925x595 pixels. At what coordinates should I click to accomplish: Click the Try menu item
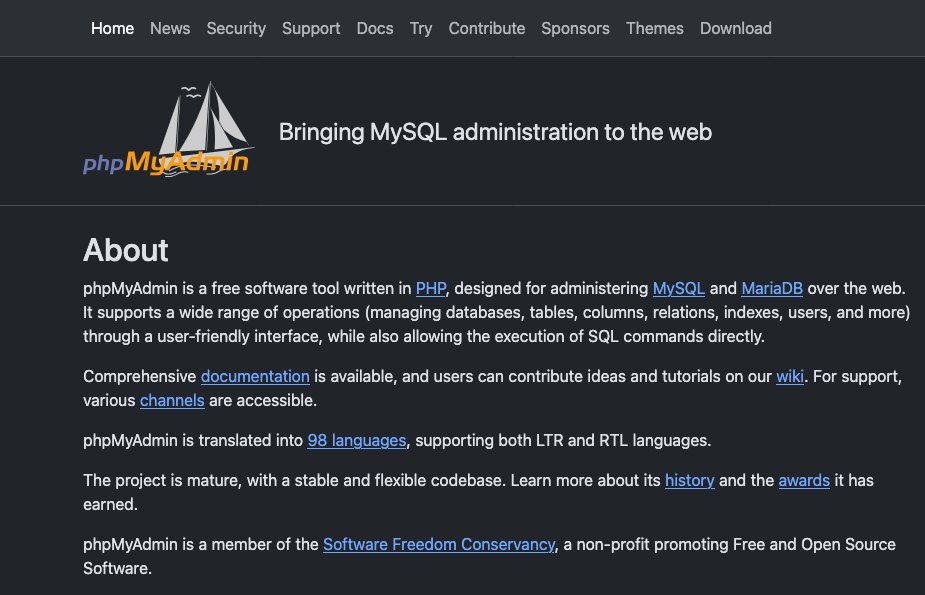pos(421,28)
